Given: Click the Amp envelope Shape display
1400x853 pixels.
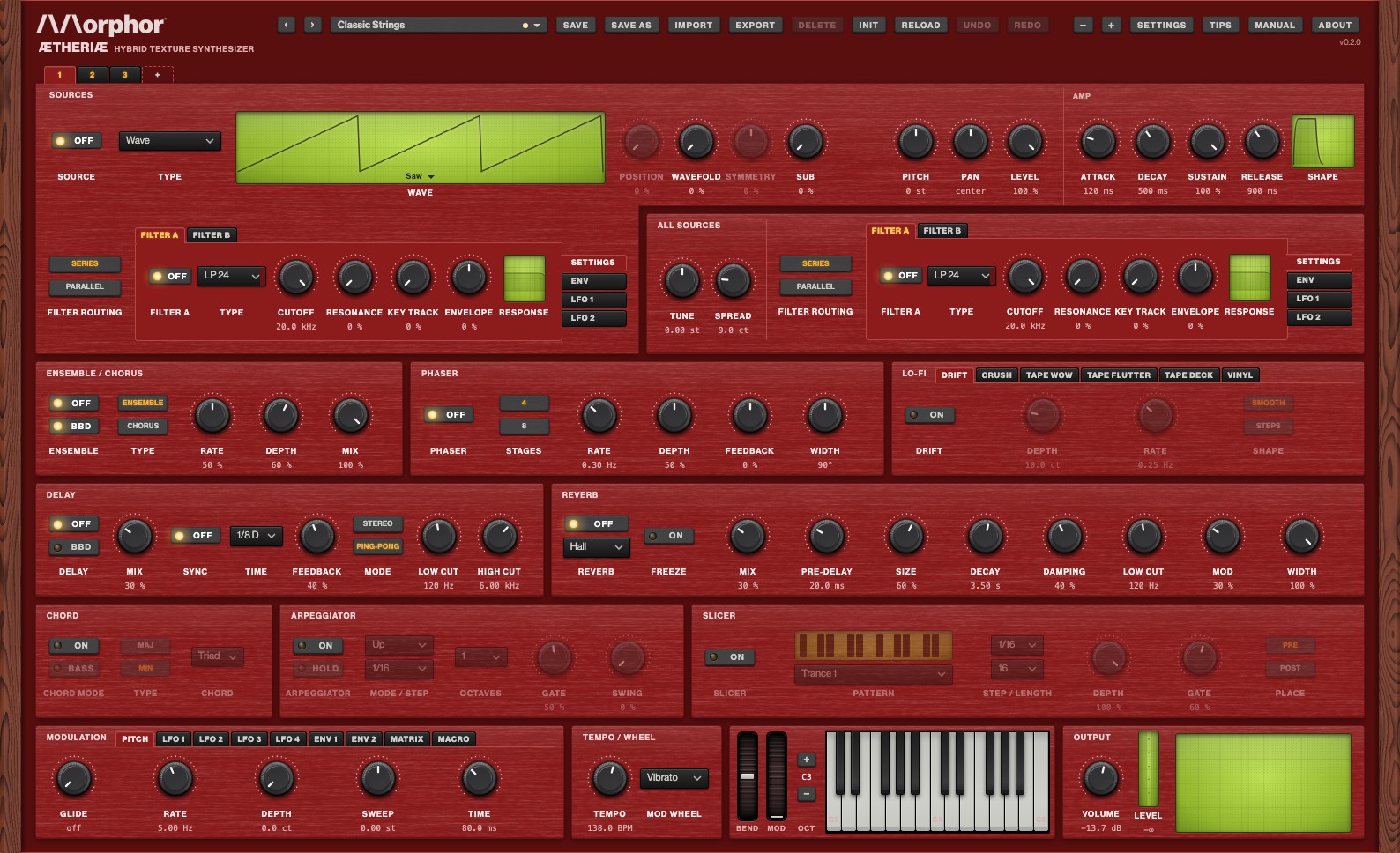Looking at the screenshot, I should 1322,141.
